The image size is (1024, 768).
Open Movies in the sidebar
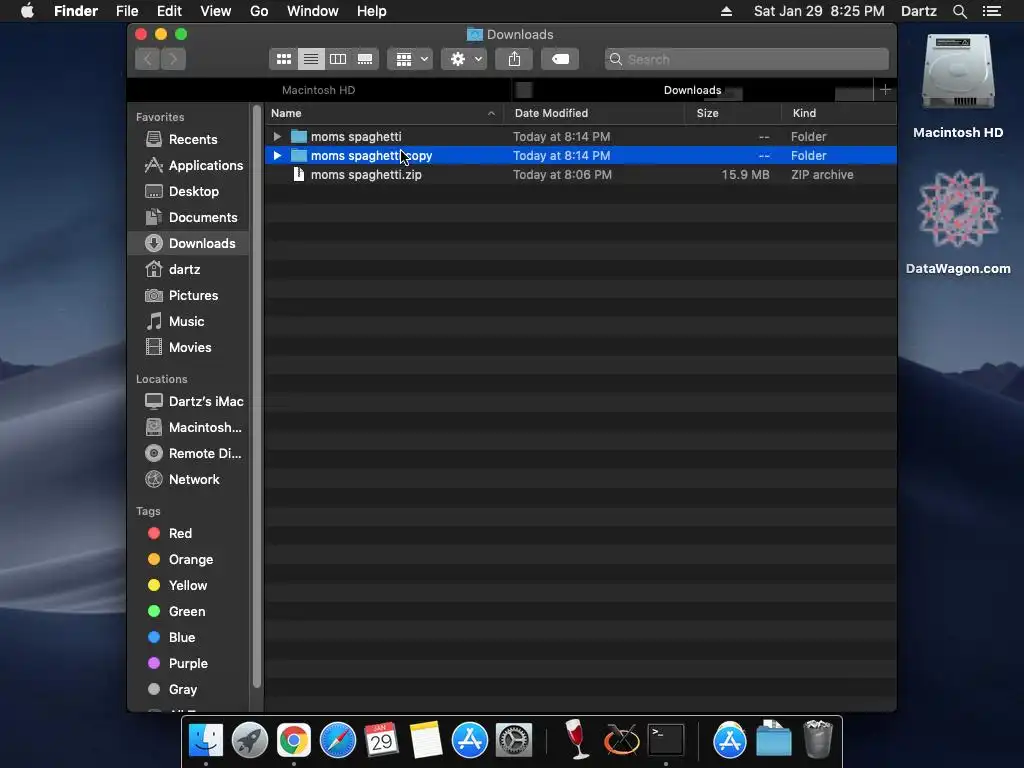click(189, 347)
